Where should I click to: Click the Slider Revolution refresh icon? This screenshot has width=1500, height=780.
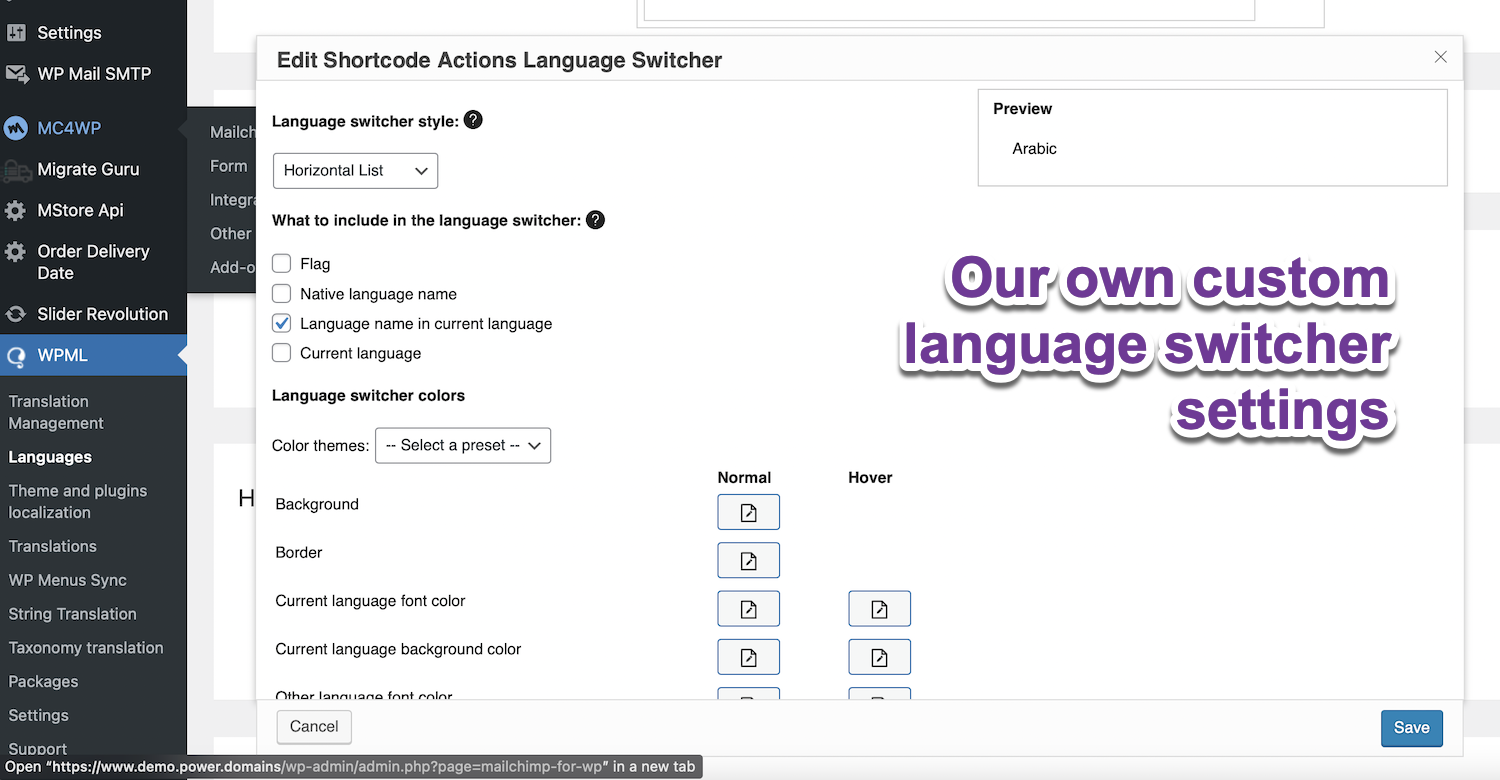click(x=16, y=314)
